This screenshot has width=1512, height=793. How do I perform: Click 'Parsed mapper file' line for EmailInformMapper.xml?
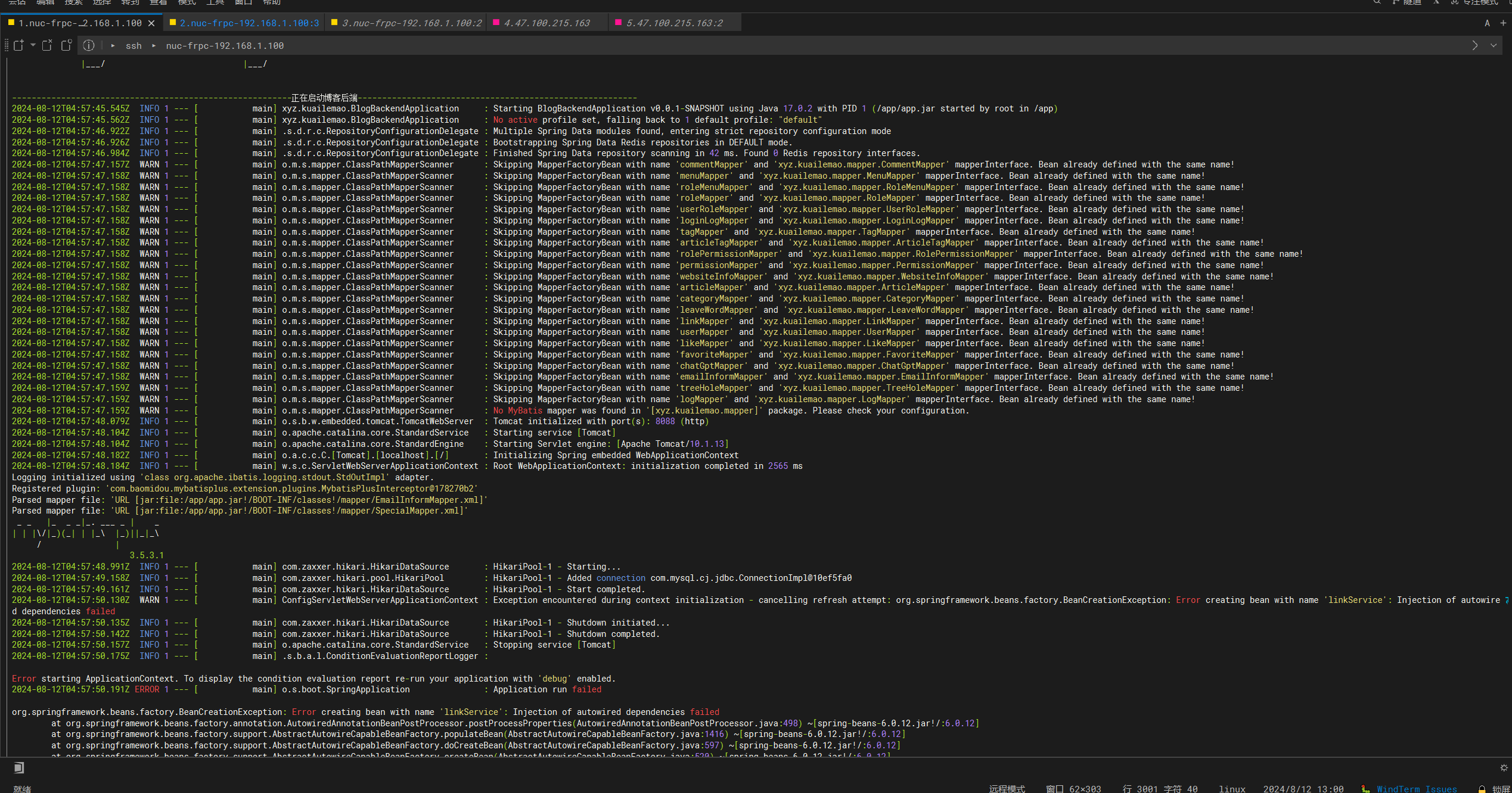[x=250, y=500]
